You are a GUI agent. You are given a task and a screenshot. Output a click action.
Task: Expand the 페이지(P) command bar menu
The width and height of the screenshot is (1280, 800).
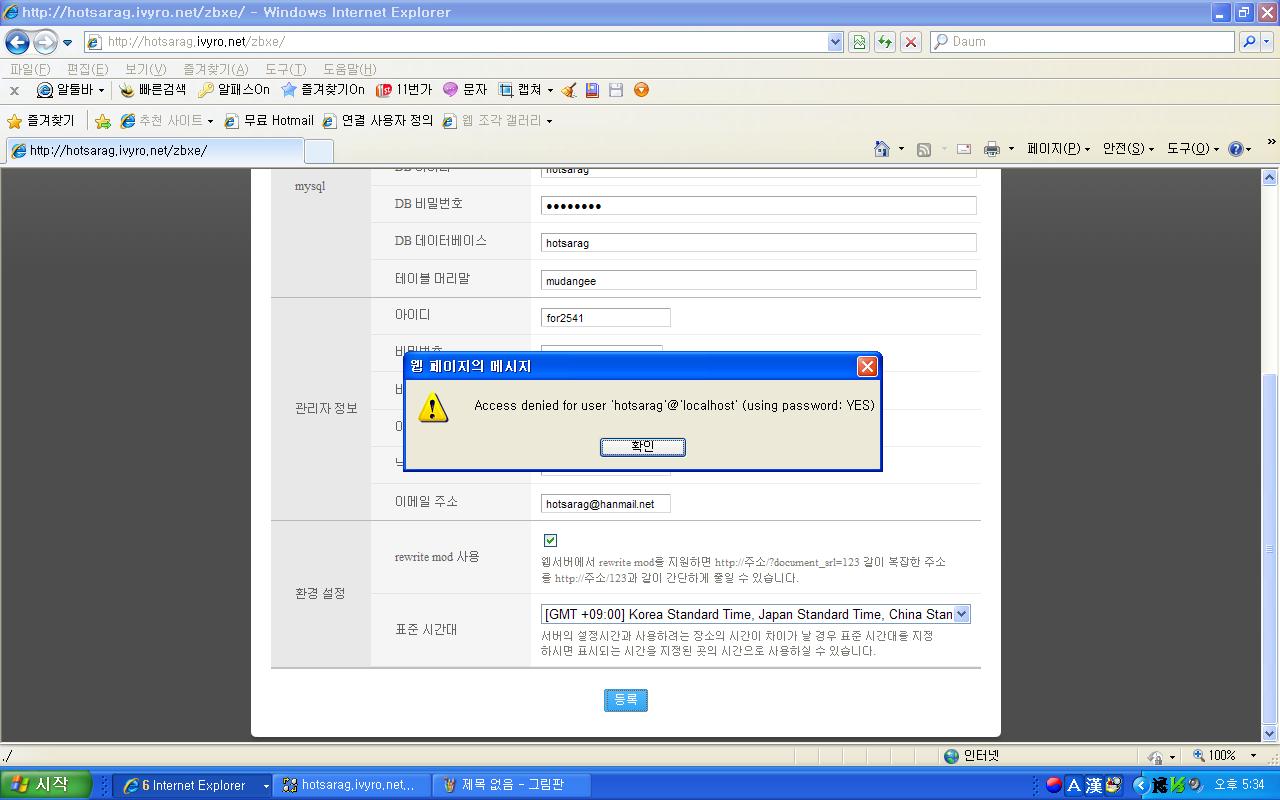tap(1058, 149)
